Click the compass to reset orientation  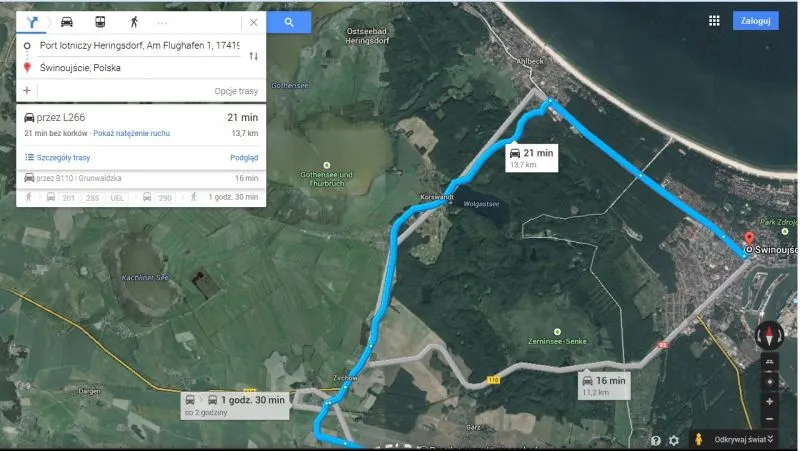pos(769,335)
